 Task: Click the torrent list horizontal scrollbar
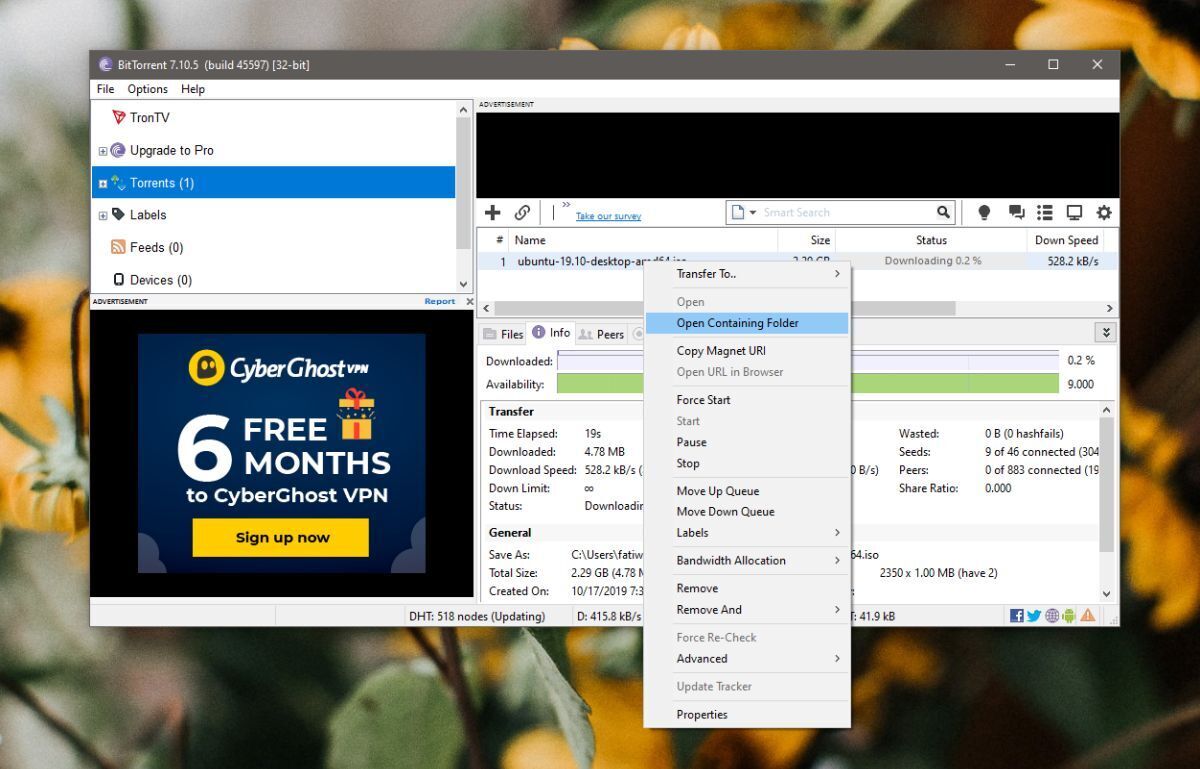725,309
